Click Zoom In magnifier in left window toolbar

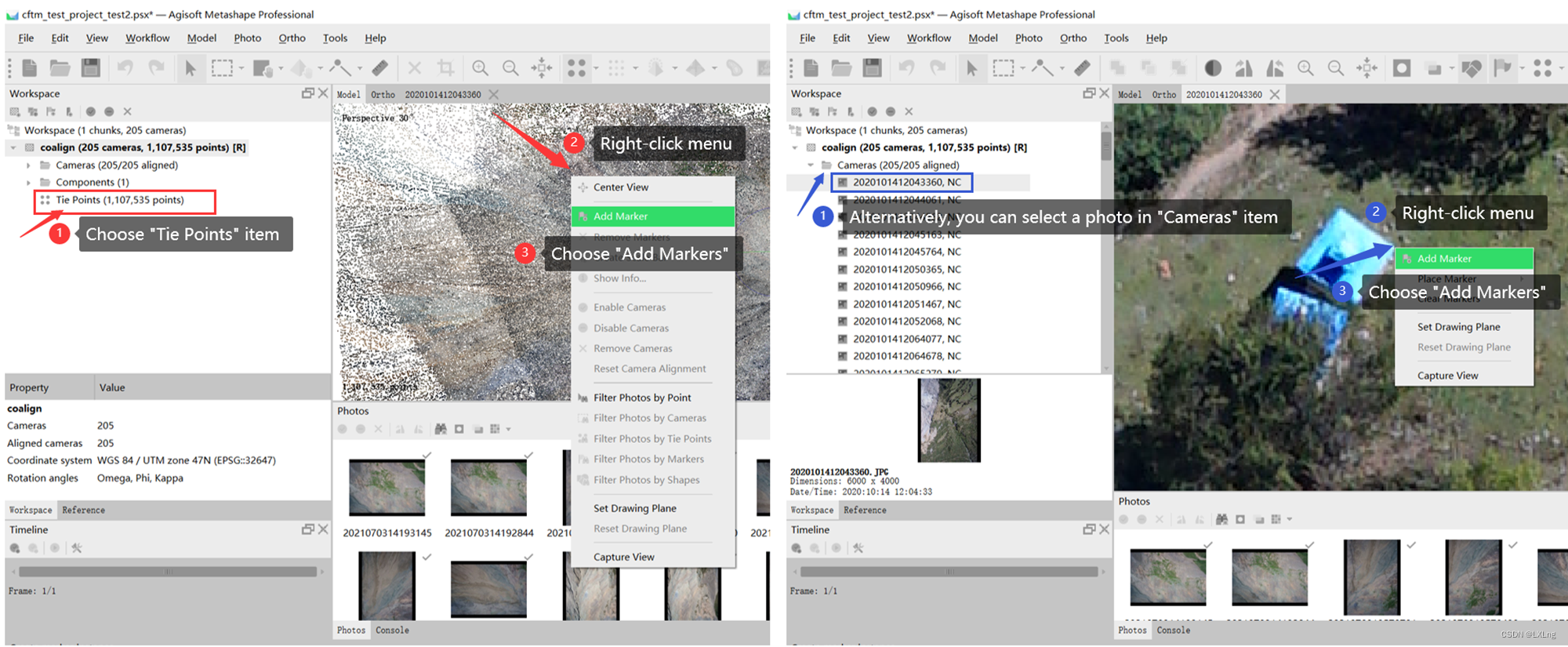(x=480, y=68)
